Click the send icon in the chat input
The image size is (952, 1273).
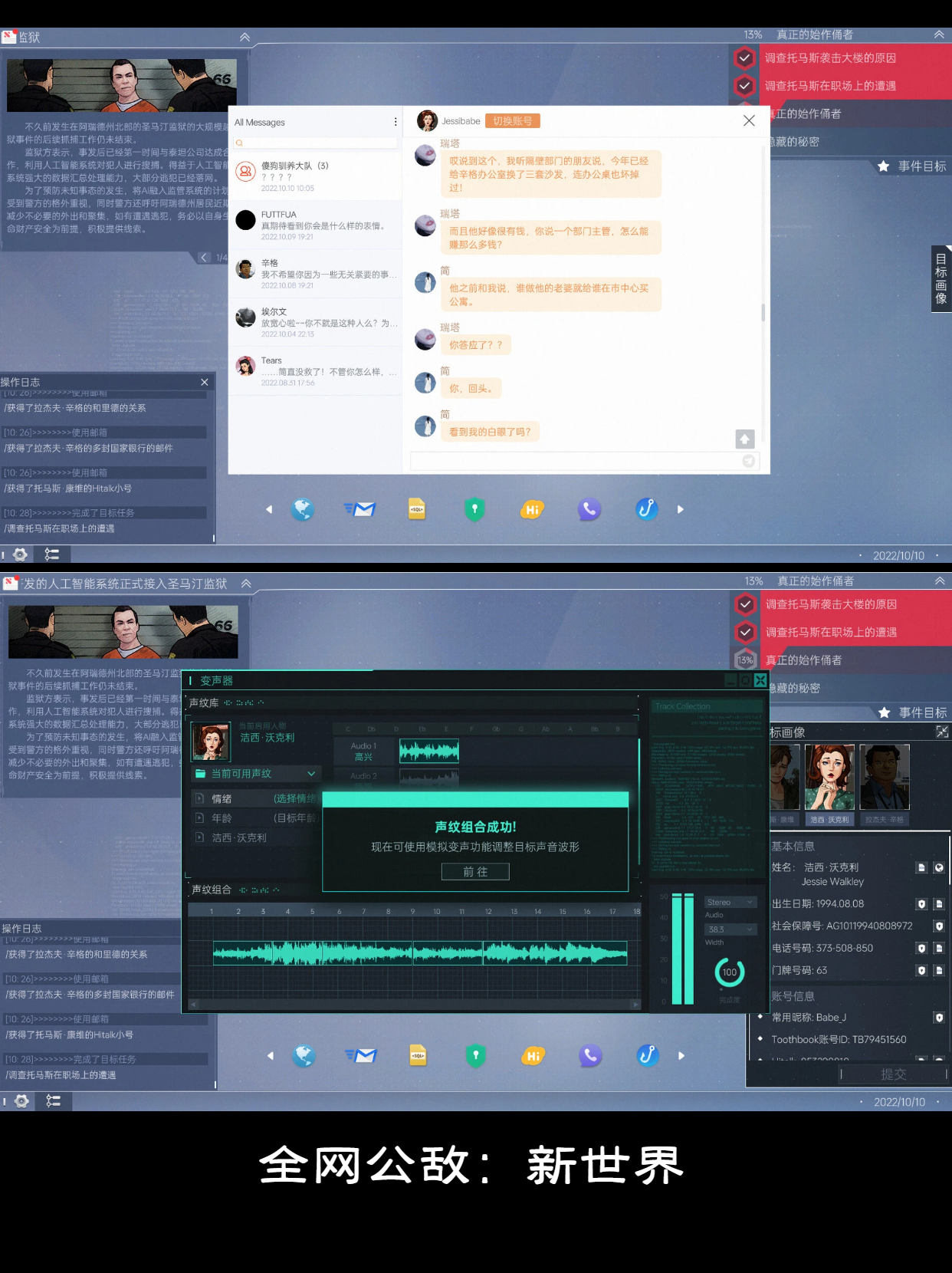749,461
